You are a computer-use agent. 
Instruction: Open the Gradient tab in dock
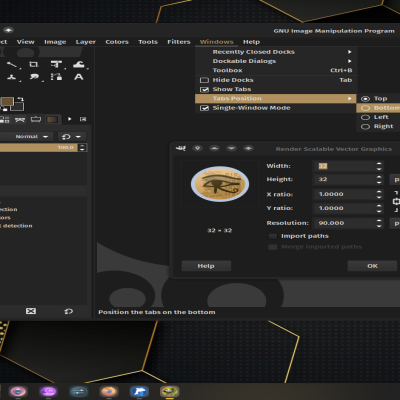52,119
